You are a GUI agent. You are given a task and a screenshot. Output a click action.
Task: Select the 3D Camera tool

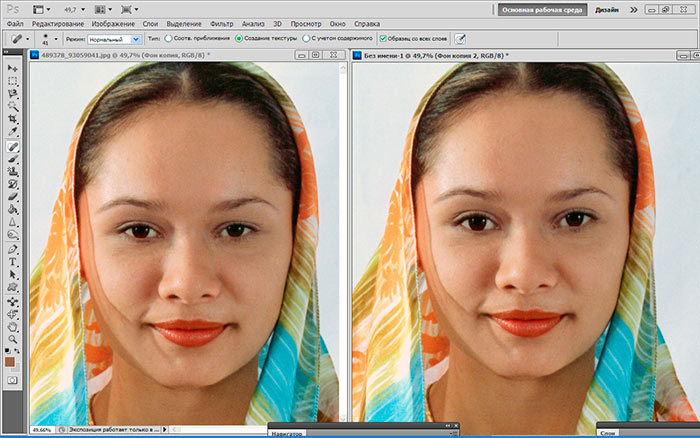point(12,314)
